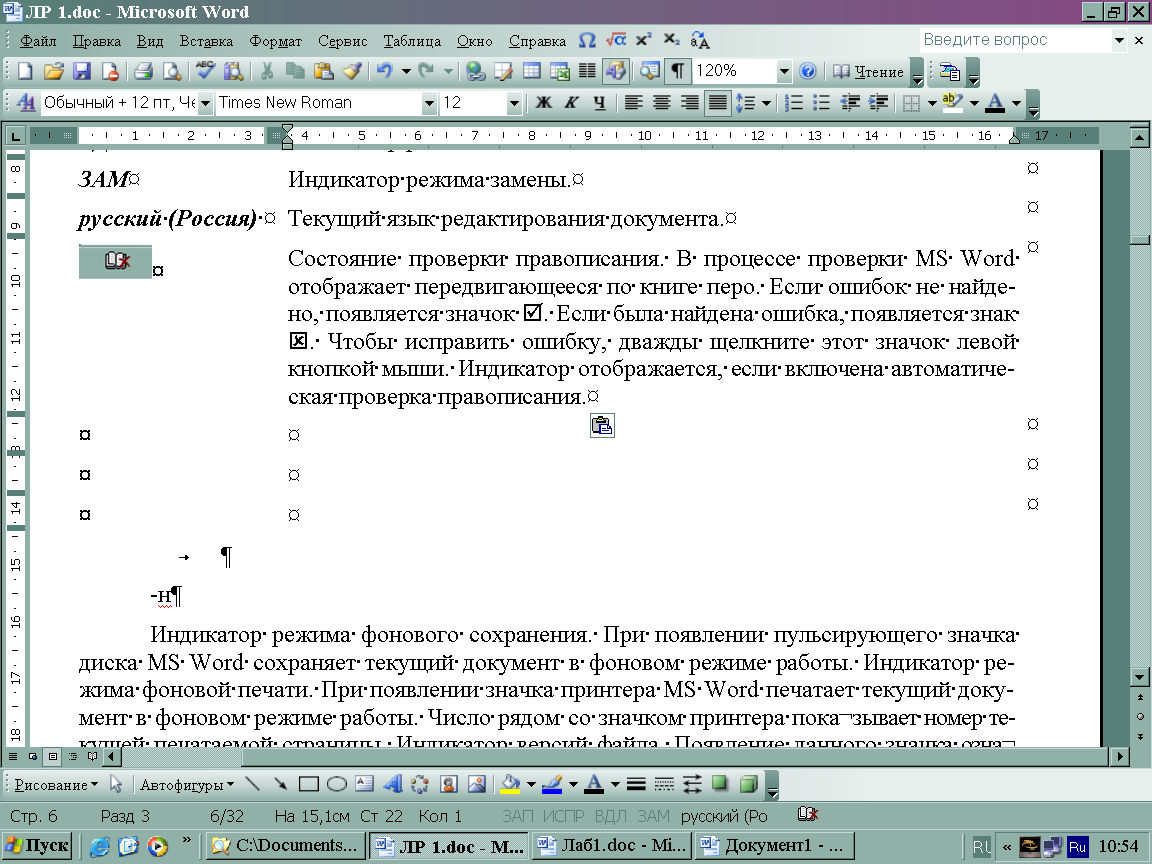Open a file with the Open folder icon

[x=54, y=71]
